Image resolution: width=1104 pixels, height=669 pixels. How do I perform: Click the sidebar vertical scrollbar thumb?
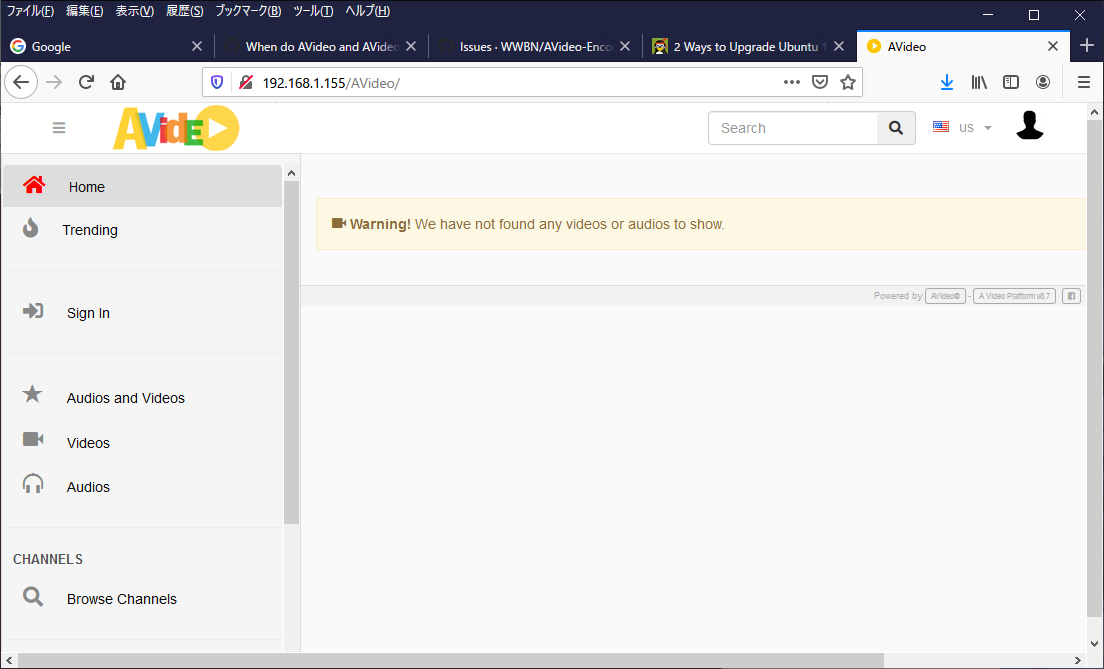(291, 352)
